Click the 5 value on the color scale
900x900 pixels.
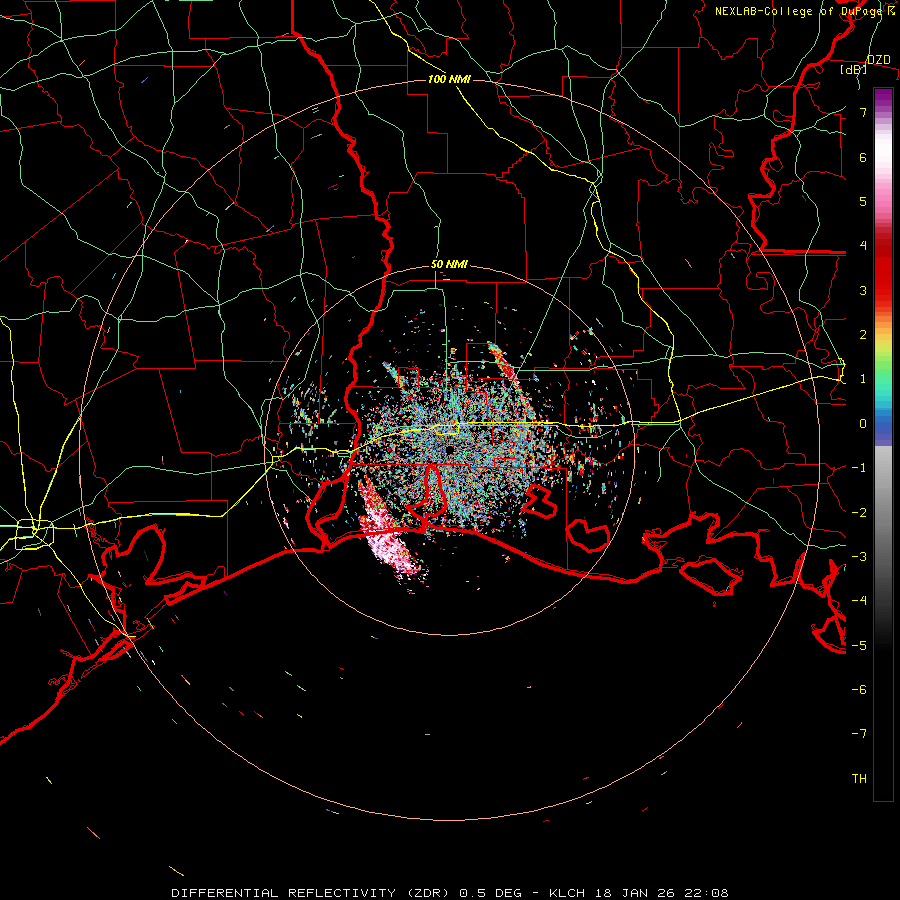click(863, 201)
